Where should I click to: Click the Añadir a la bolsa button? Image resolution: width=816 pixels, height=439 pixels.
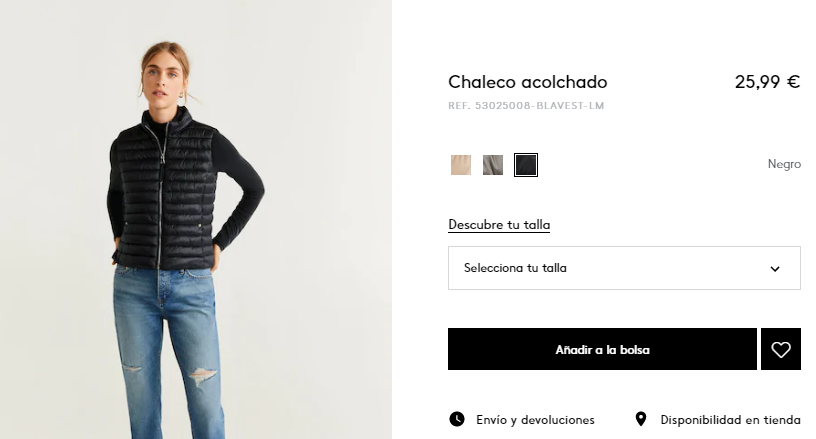click(x=602, y=349)
